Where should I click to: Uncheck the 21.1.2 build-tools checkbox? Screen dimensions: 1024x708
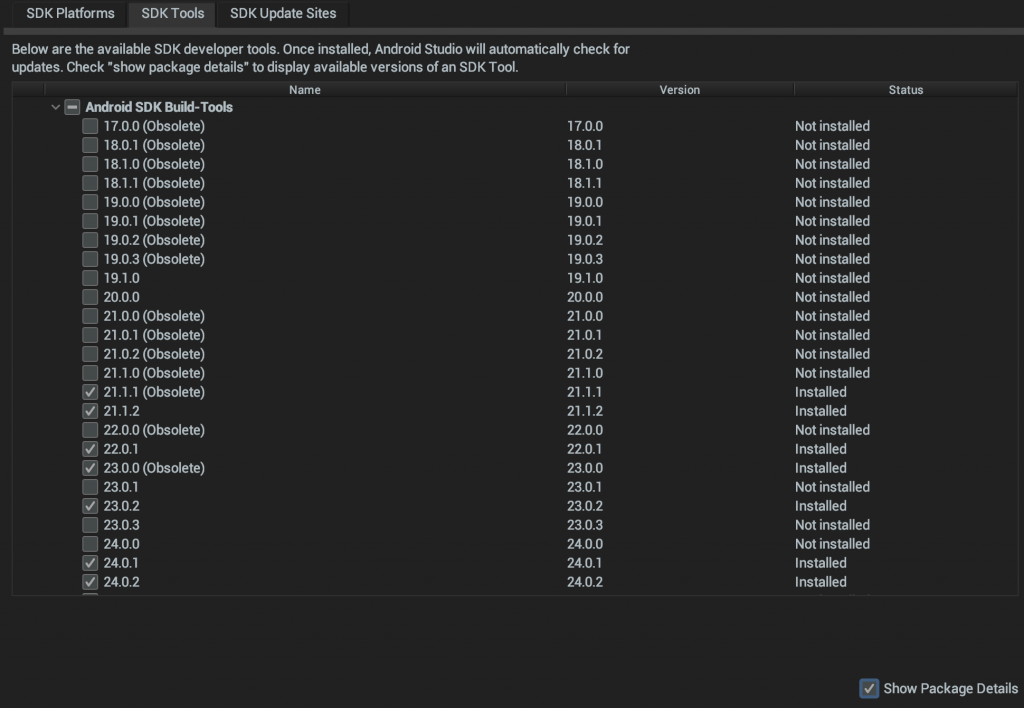[x=90, y=411]
